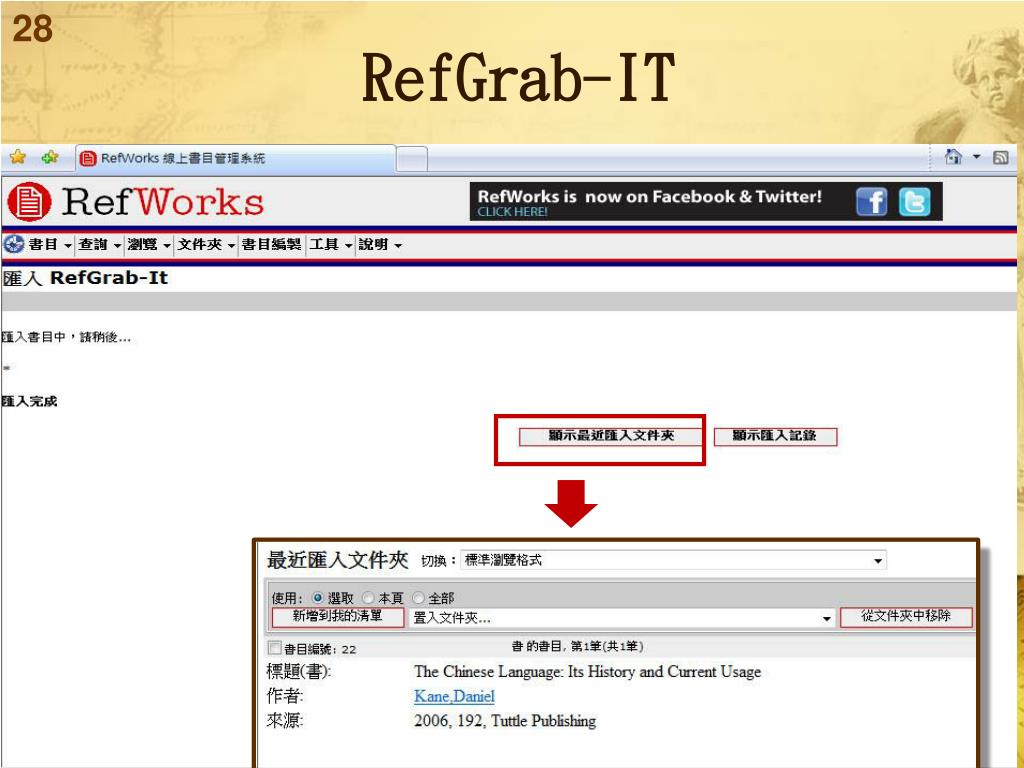1024x768 pixels.
Task: Click the Add to Favorites star icon
Action: tap(50, 157)
